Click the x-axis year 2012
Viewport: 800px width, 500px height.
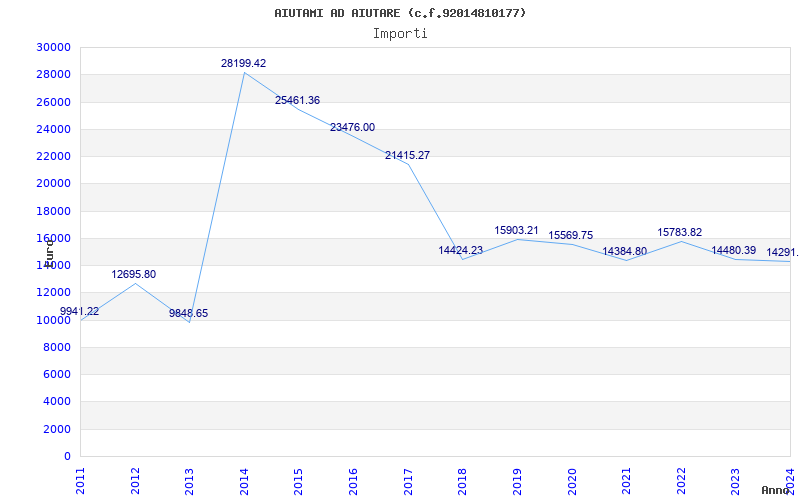(x=135, y=481)
